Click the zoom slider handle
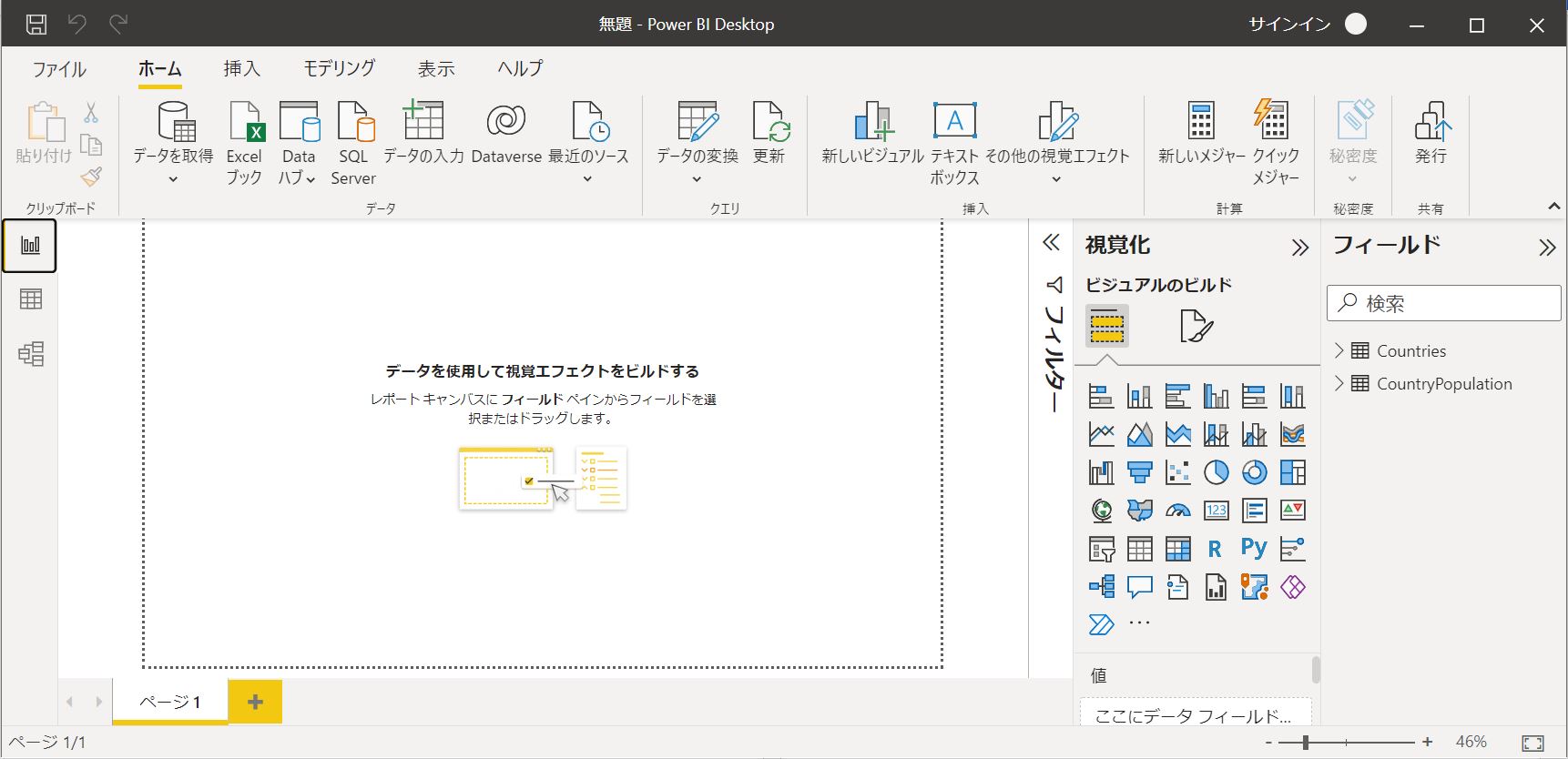 (x=1305, y=743)
